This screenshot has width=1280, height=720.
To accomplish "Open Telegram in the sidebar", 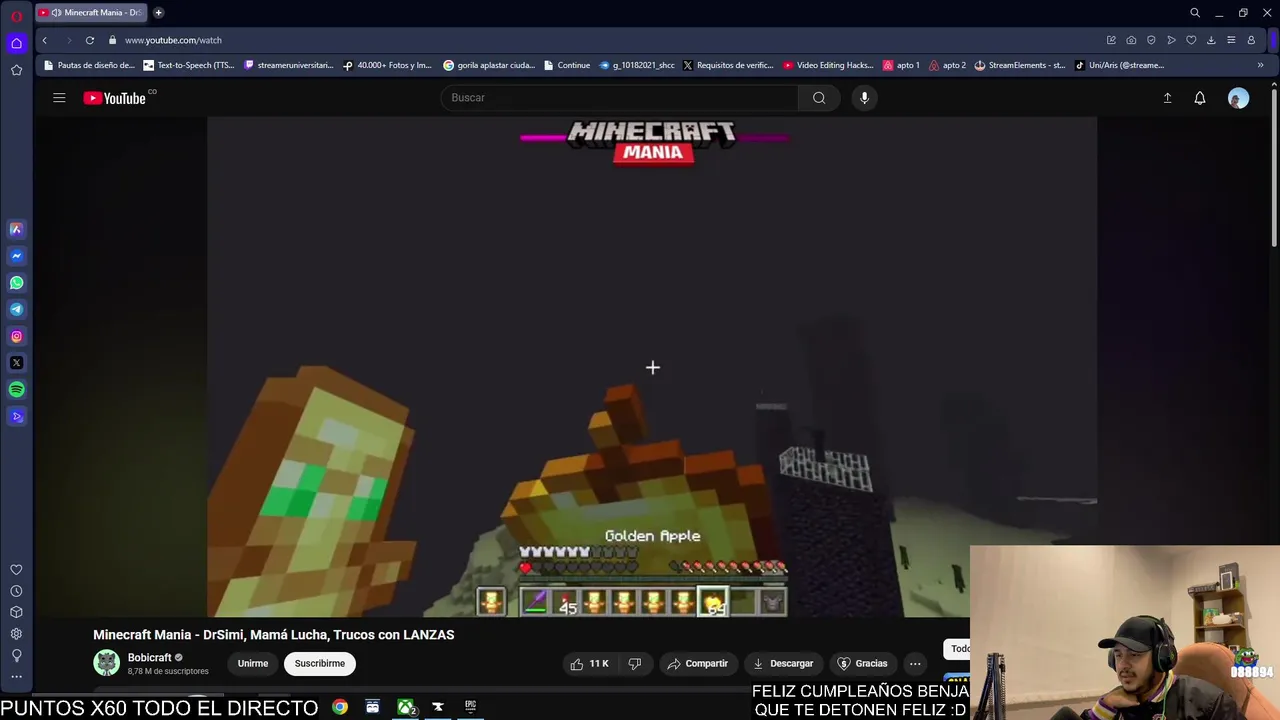I will tap(16, 310).
